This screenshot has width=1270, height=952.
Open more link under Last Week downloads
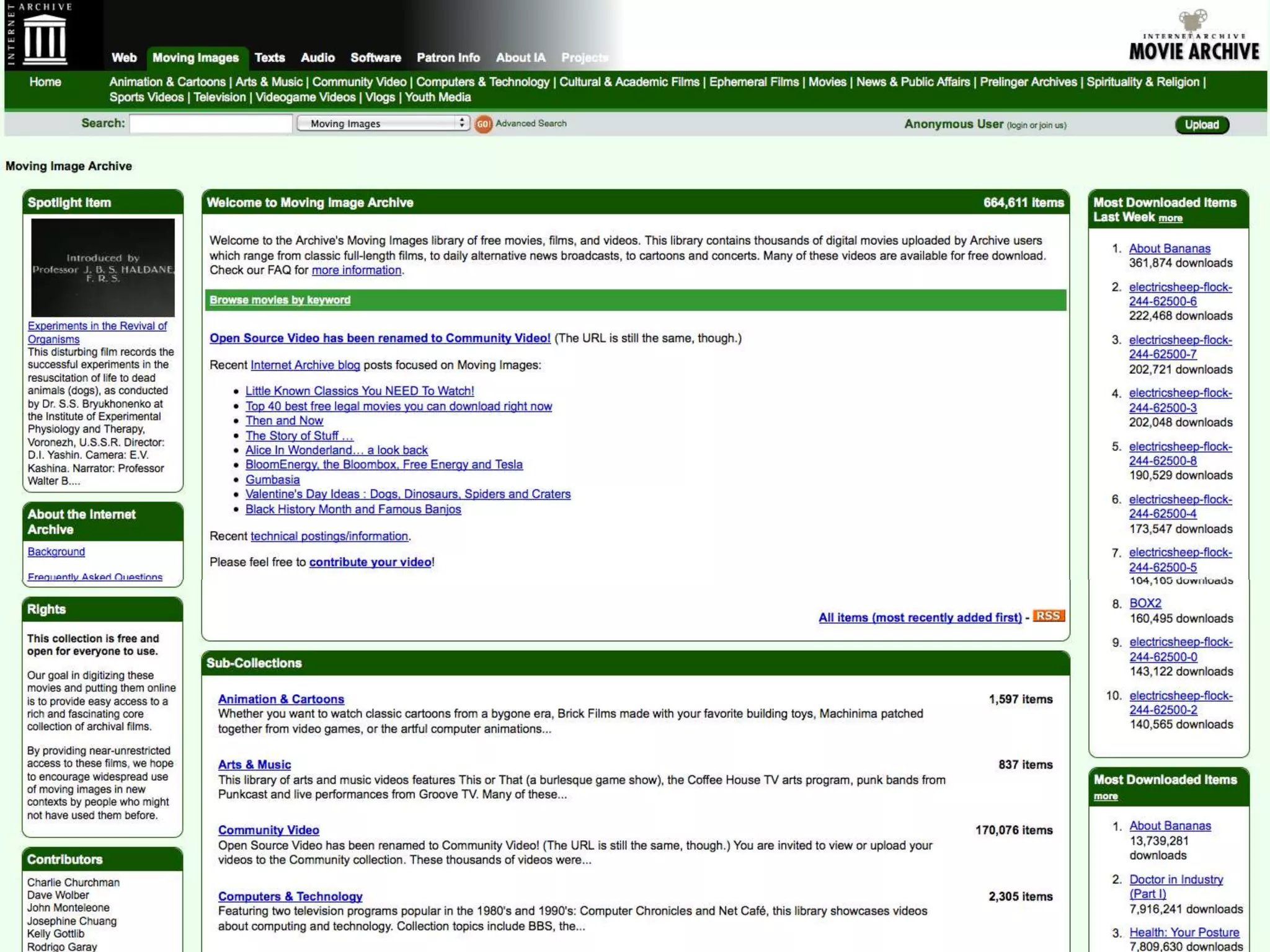[x=1170, y=218]
